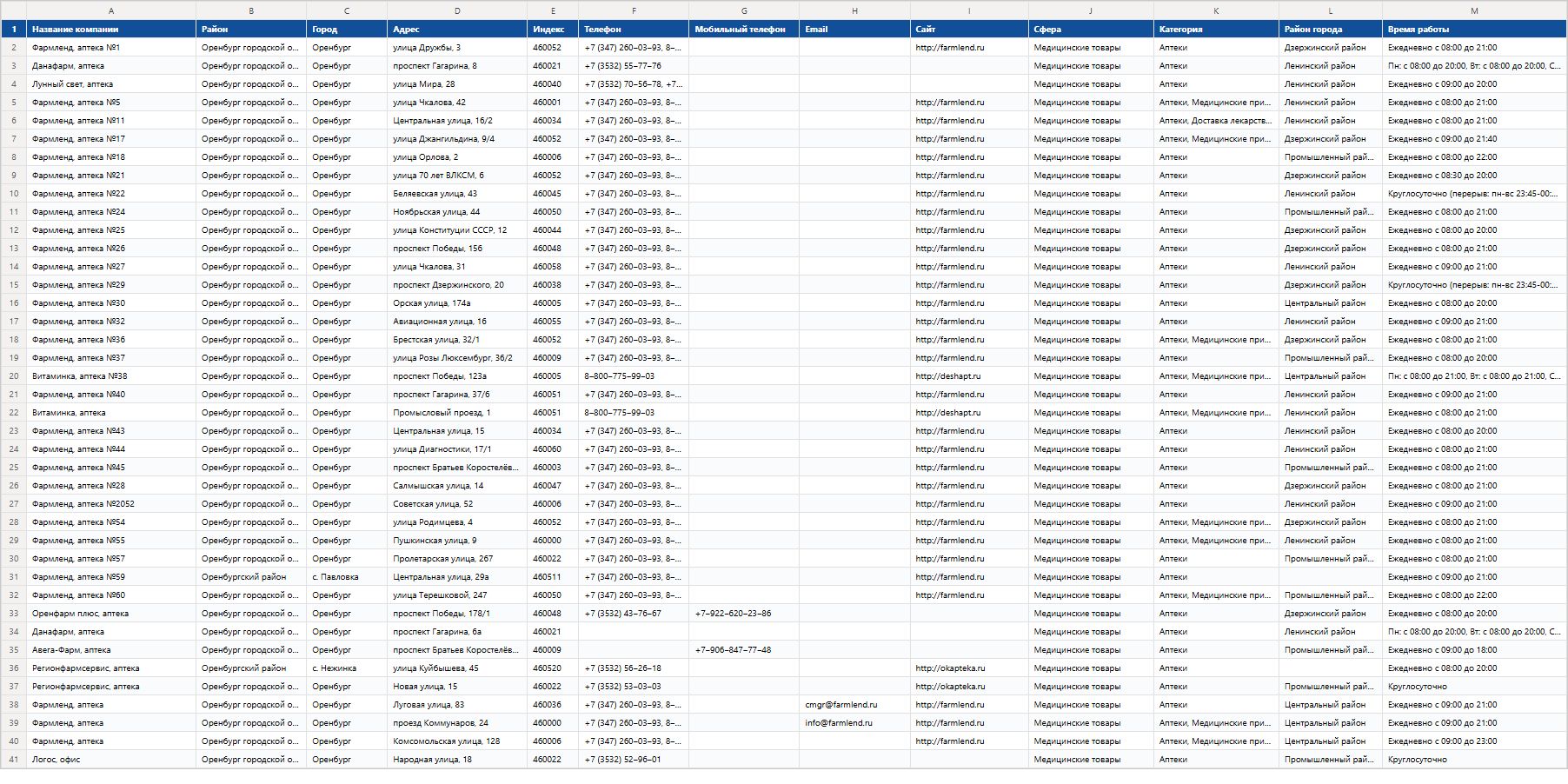Select column F by its letter header
The width and height of the screenshot is (1568, 784).
pyautogui.click(x=634, y=10)
